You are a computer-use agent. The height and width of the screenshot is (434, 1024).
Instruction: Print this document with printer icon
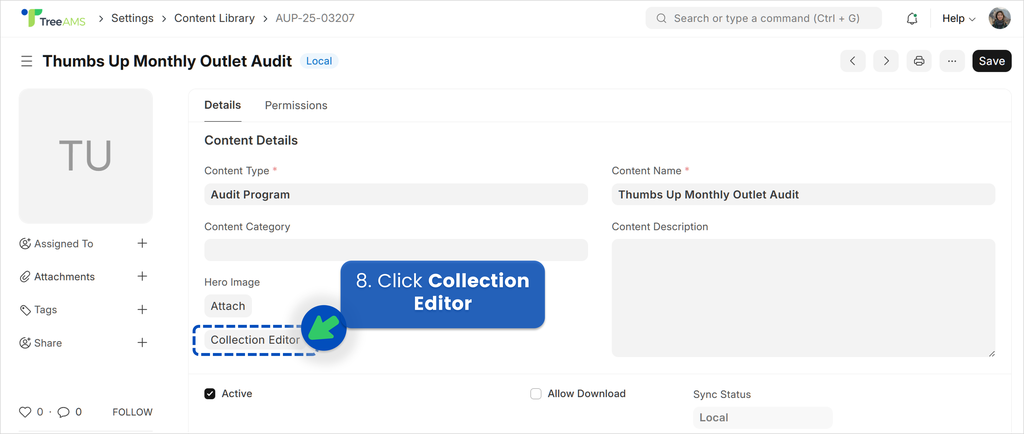919,61
